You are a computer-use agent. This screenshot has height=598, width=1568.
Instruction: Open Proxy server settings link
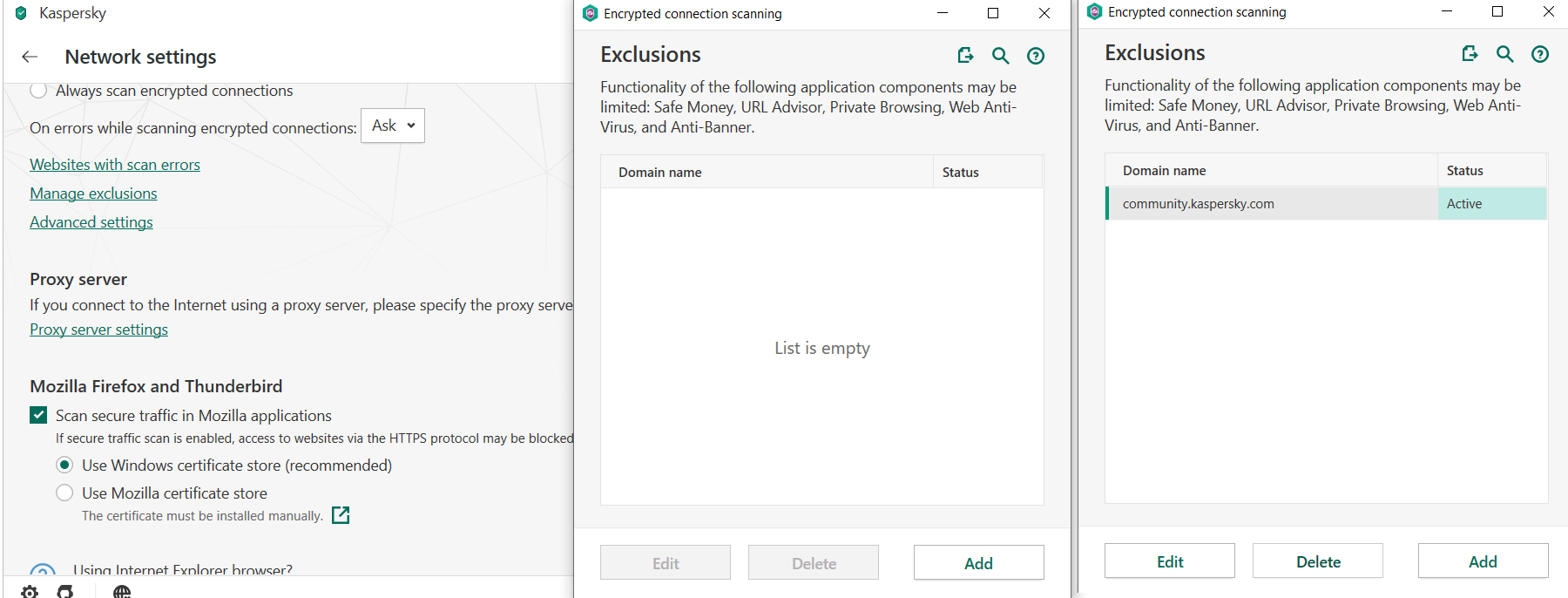[98, 330]
